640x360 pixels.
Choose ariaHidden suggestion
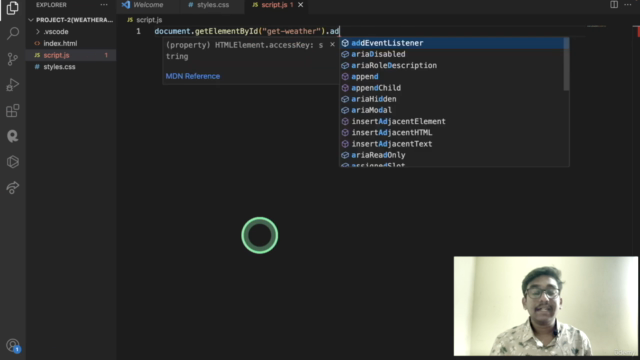452,99
